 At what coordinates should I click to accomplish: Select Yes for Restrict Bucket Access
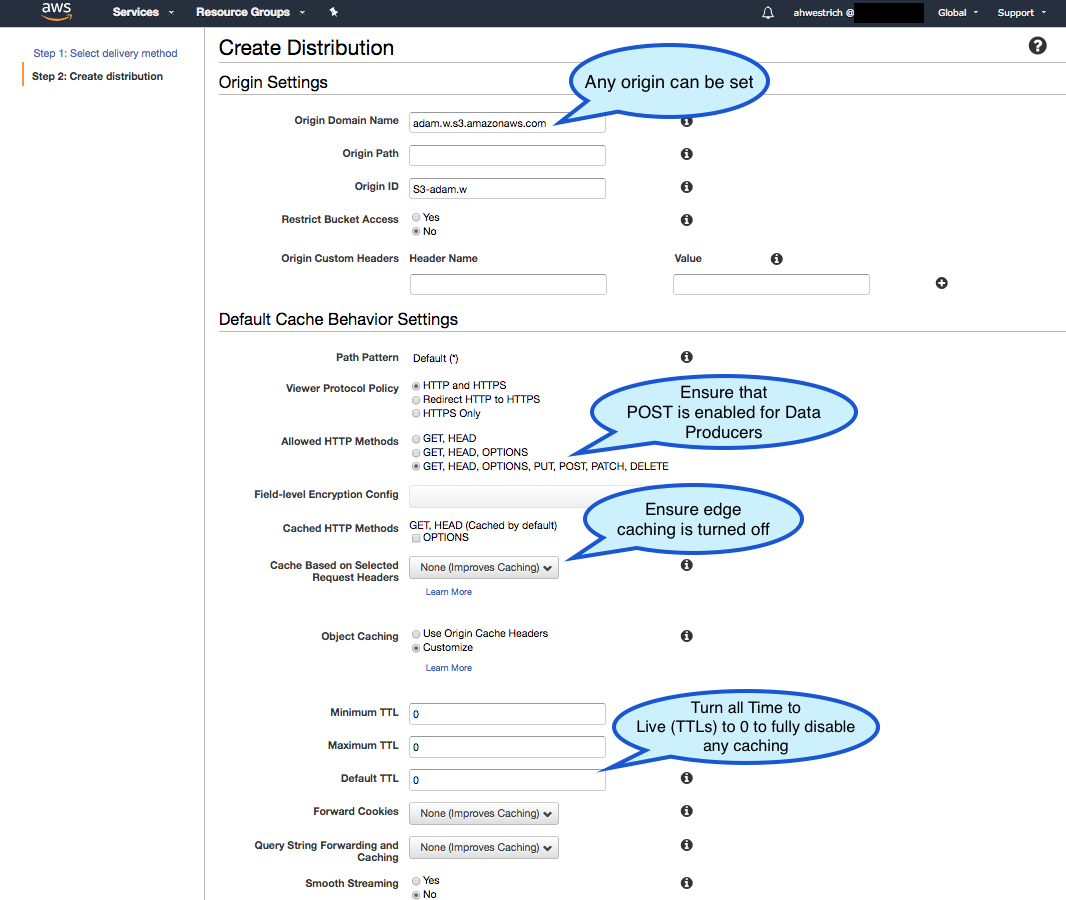click(x=416, y=218)
